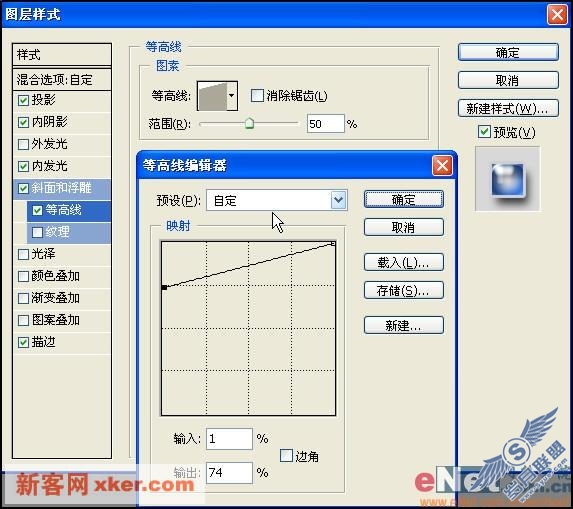Click 取消 in the contour editor
The image size is (573, 509).
[x=404, y=228]
